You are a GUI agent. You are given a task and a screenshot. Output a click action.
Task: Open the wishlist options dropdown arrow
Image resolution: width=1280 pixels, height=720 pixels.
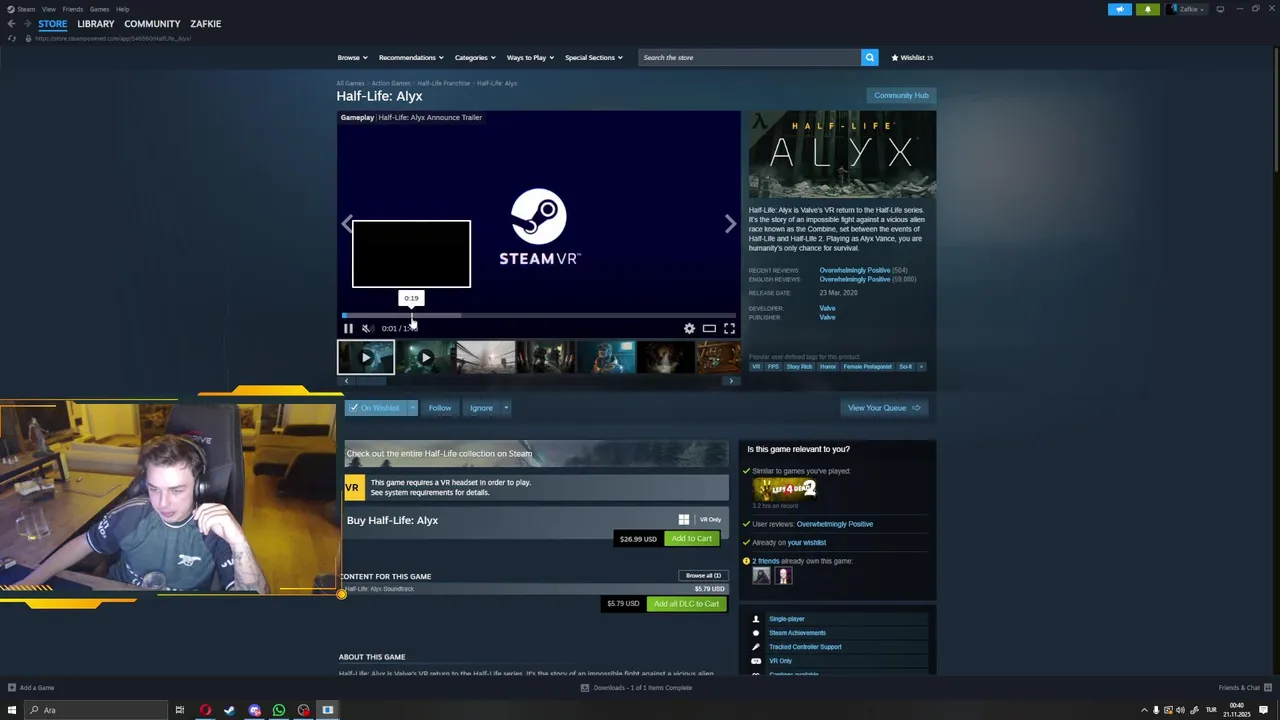click(412, 408)
